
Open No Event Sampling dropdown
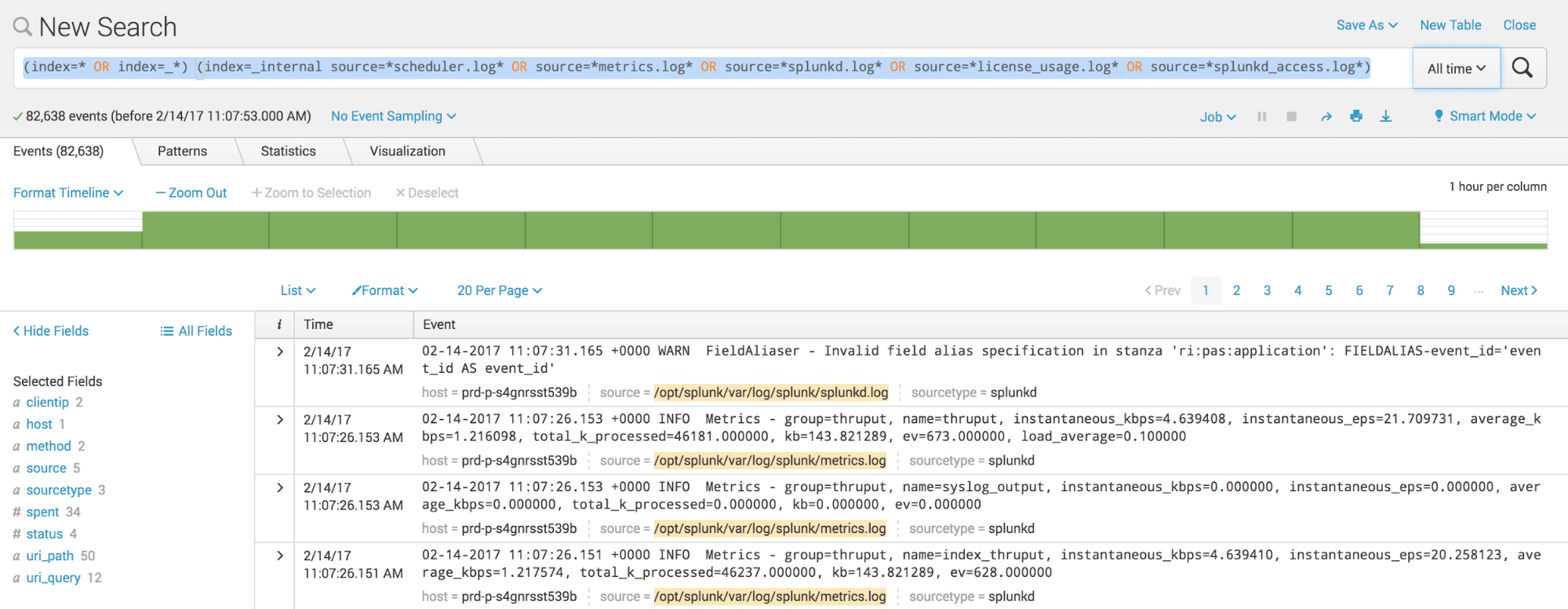[393, 116]
